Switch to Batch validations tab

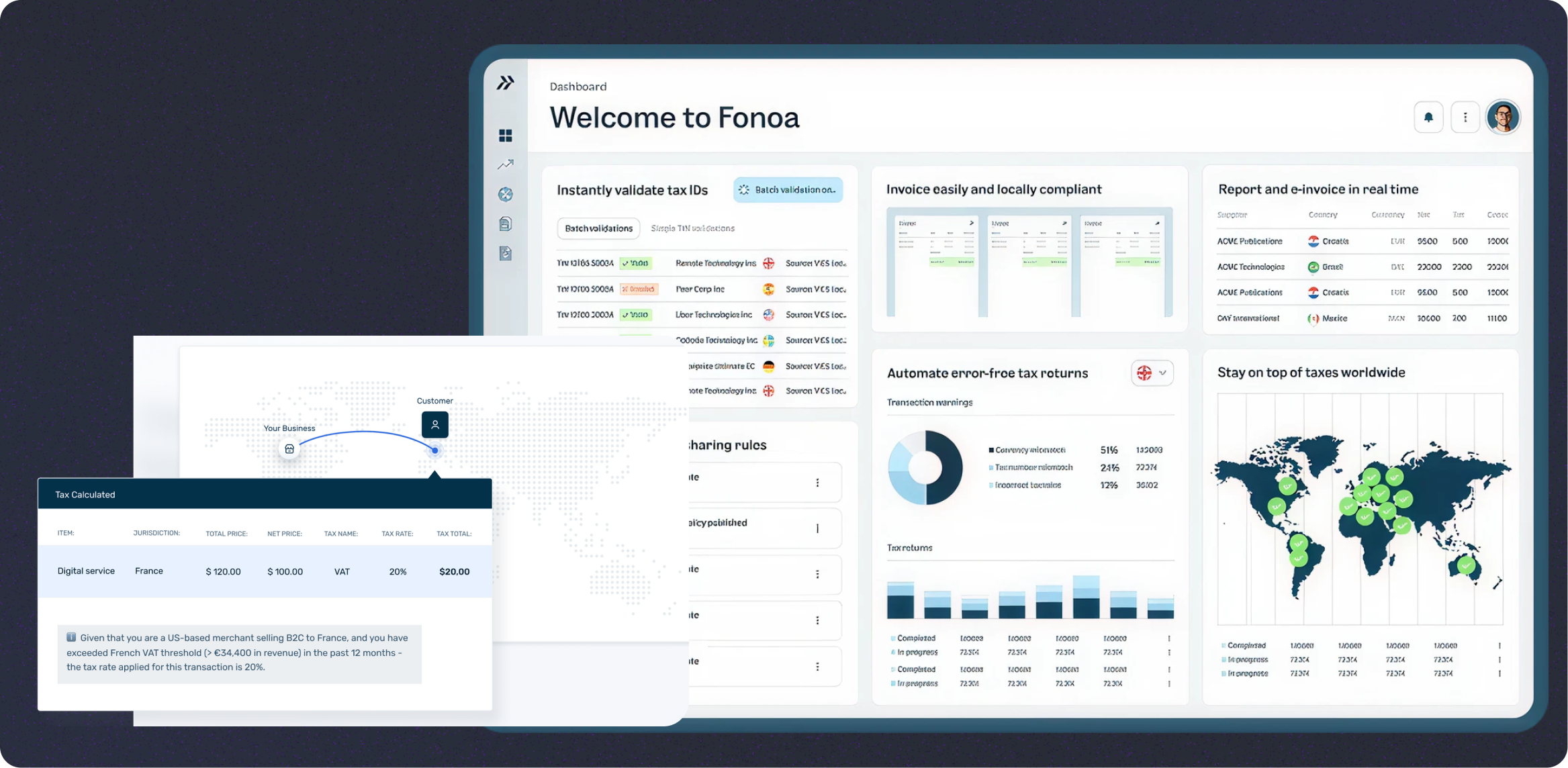[x=598, y=228]
